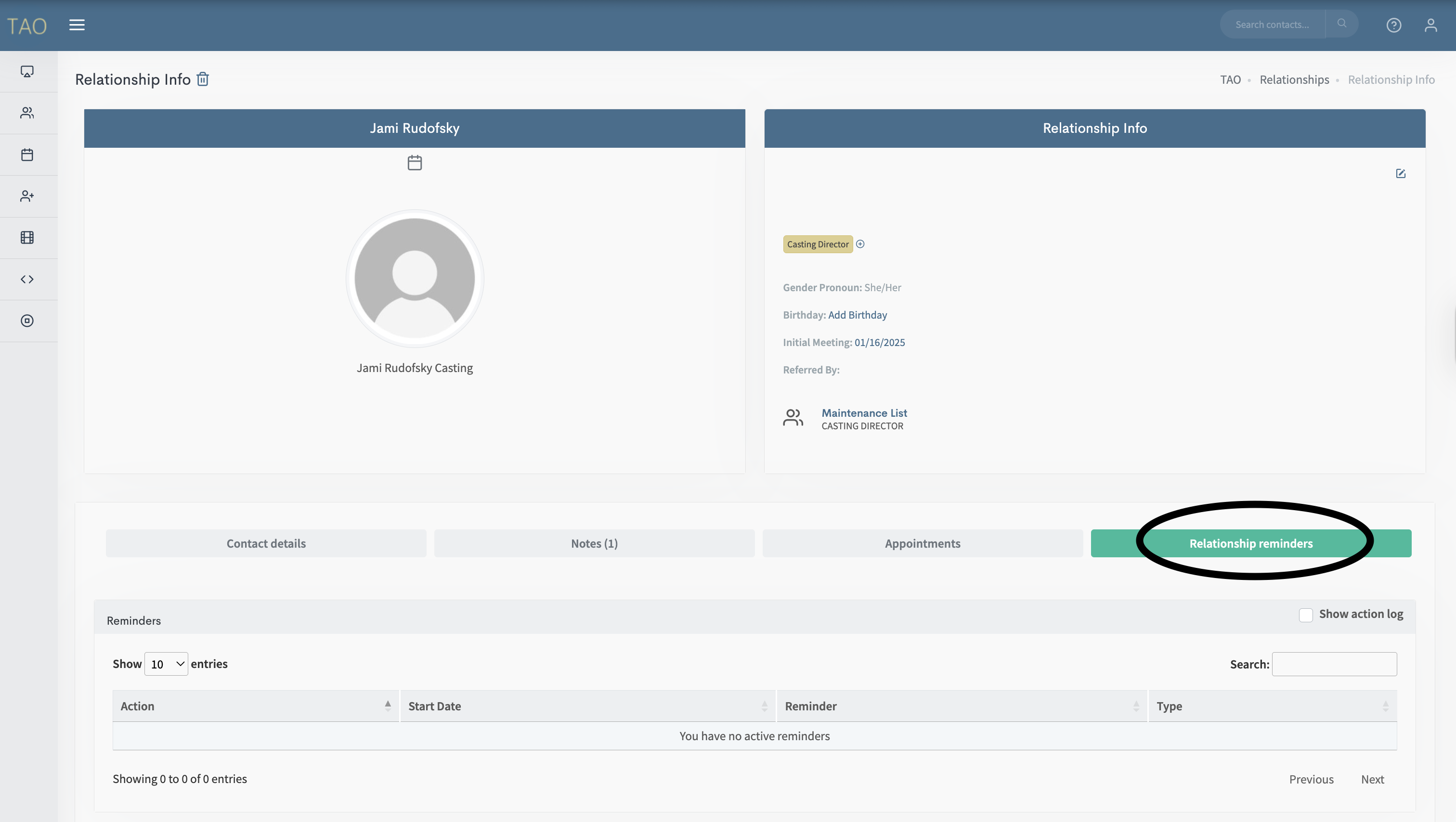Image resolution: width=1456 pixels, height=822 pixels.
Task: Open the film reel sidebar icon
Action: (x=27, y=237)
